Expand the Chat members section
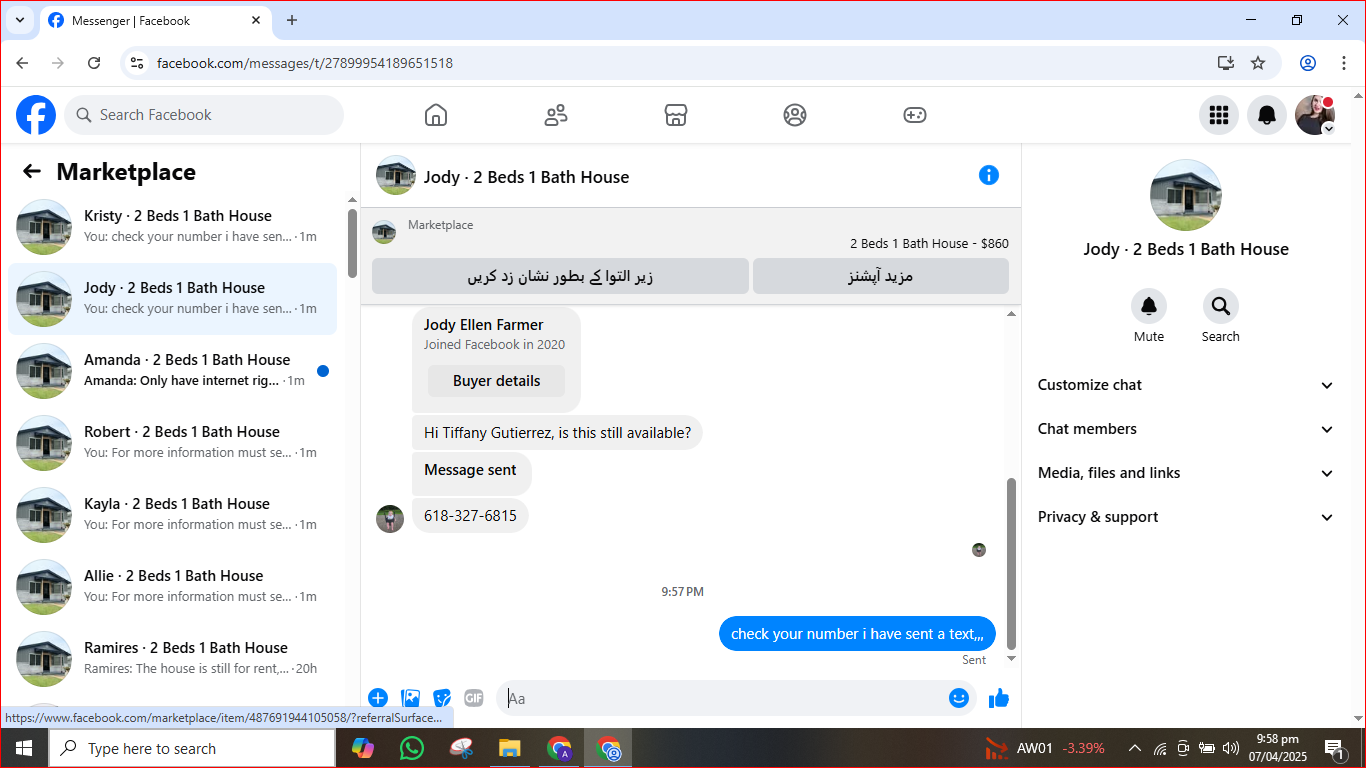 click(x=1186, y=429)
